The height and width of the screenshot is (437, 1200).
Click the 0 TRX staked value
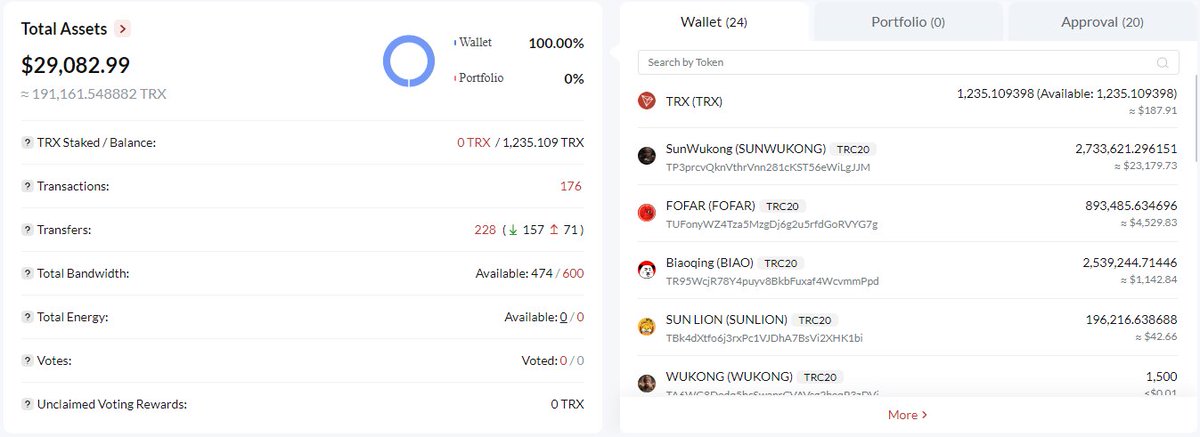(x=474, y=143)
